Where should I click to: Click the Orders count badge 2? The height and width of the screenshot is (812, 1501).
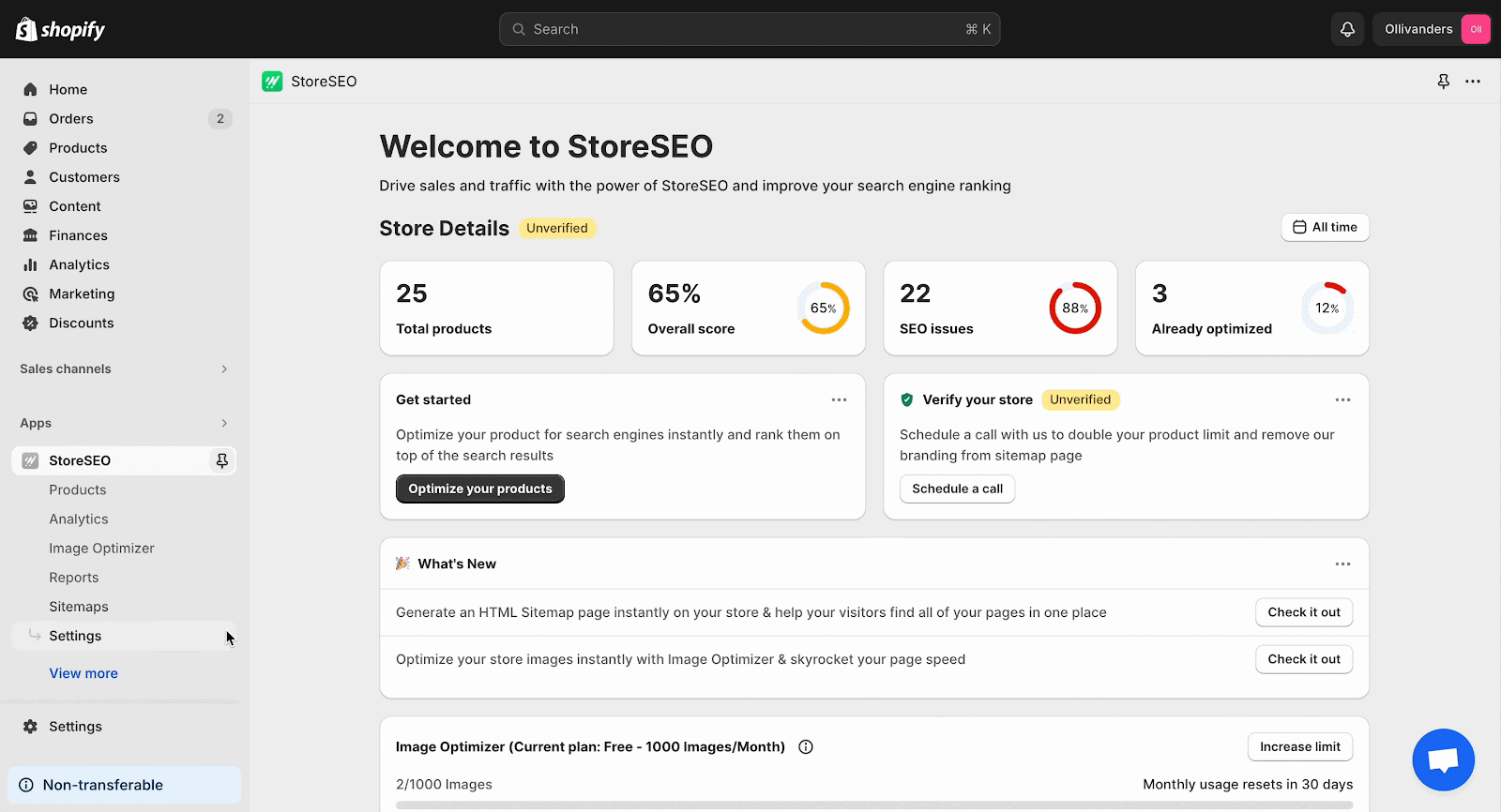[220, 118]
